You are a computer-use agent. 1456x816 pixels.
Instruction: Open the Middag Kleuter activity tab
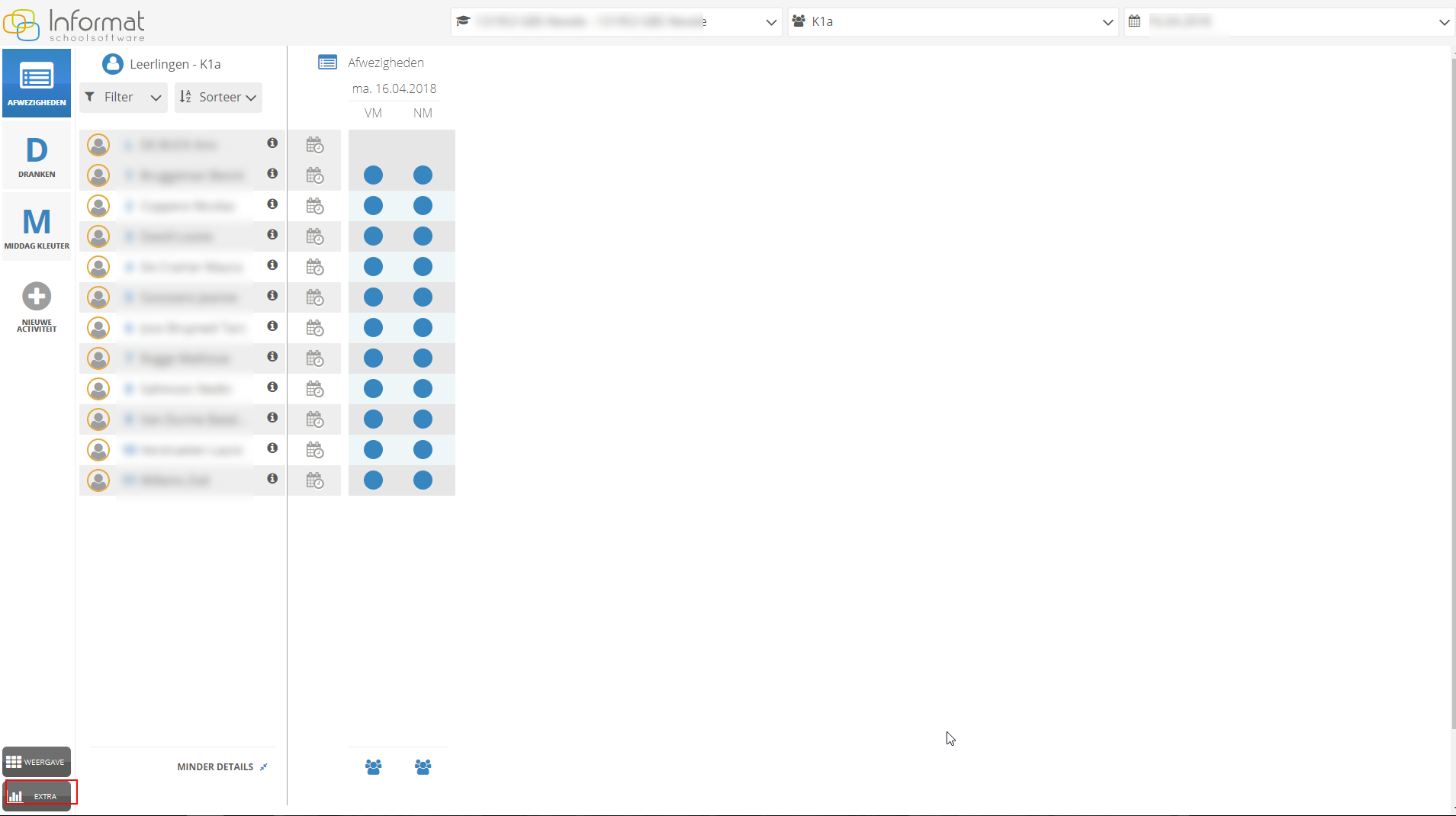37,227
